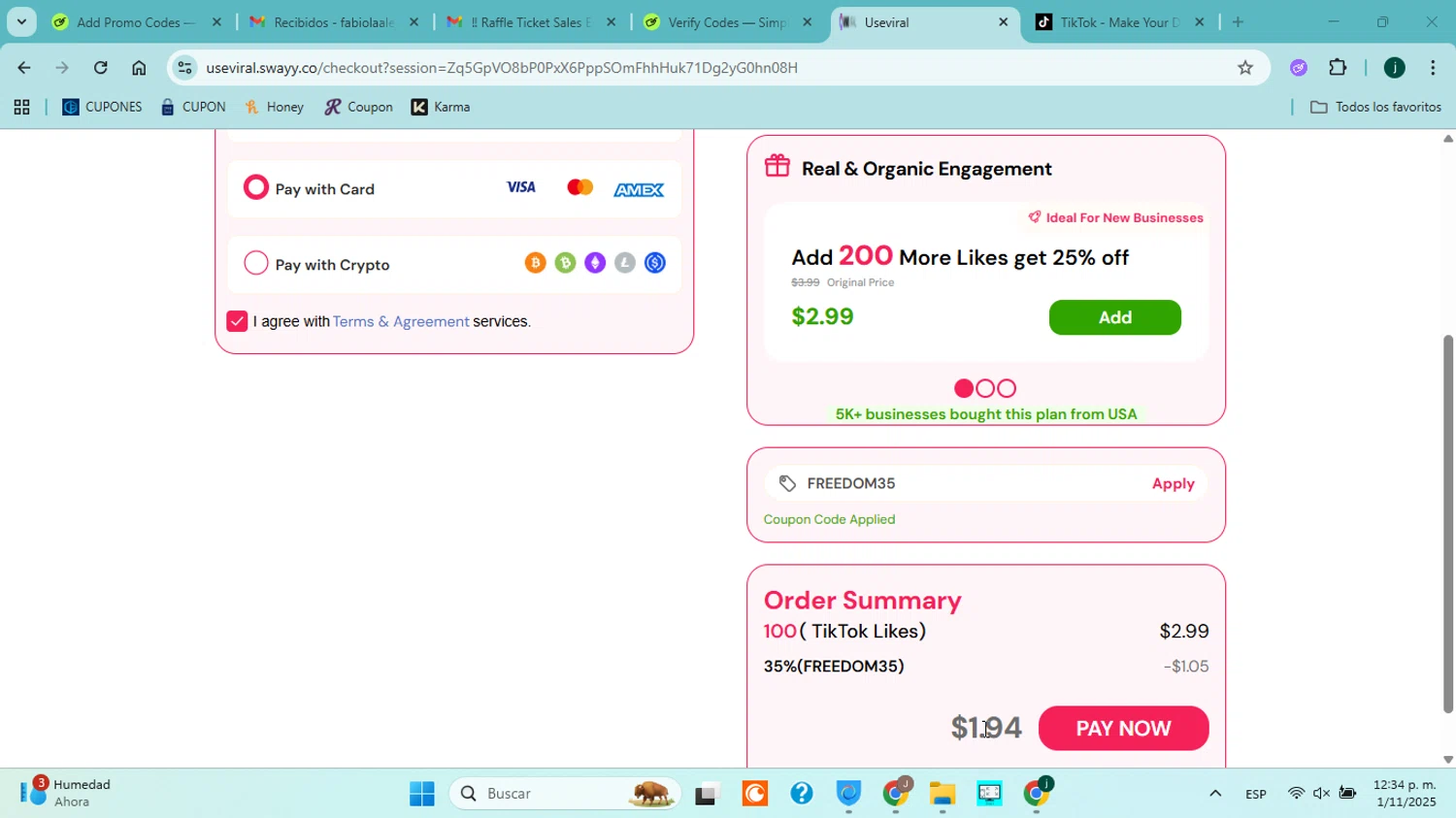Open the extensions puzzle icon
Screen dimensions: 1456x818
click(x=1338, y=67)
